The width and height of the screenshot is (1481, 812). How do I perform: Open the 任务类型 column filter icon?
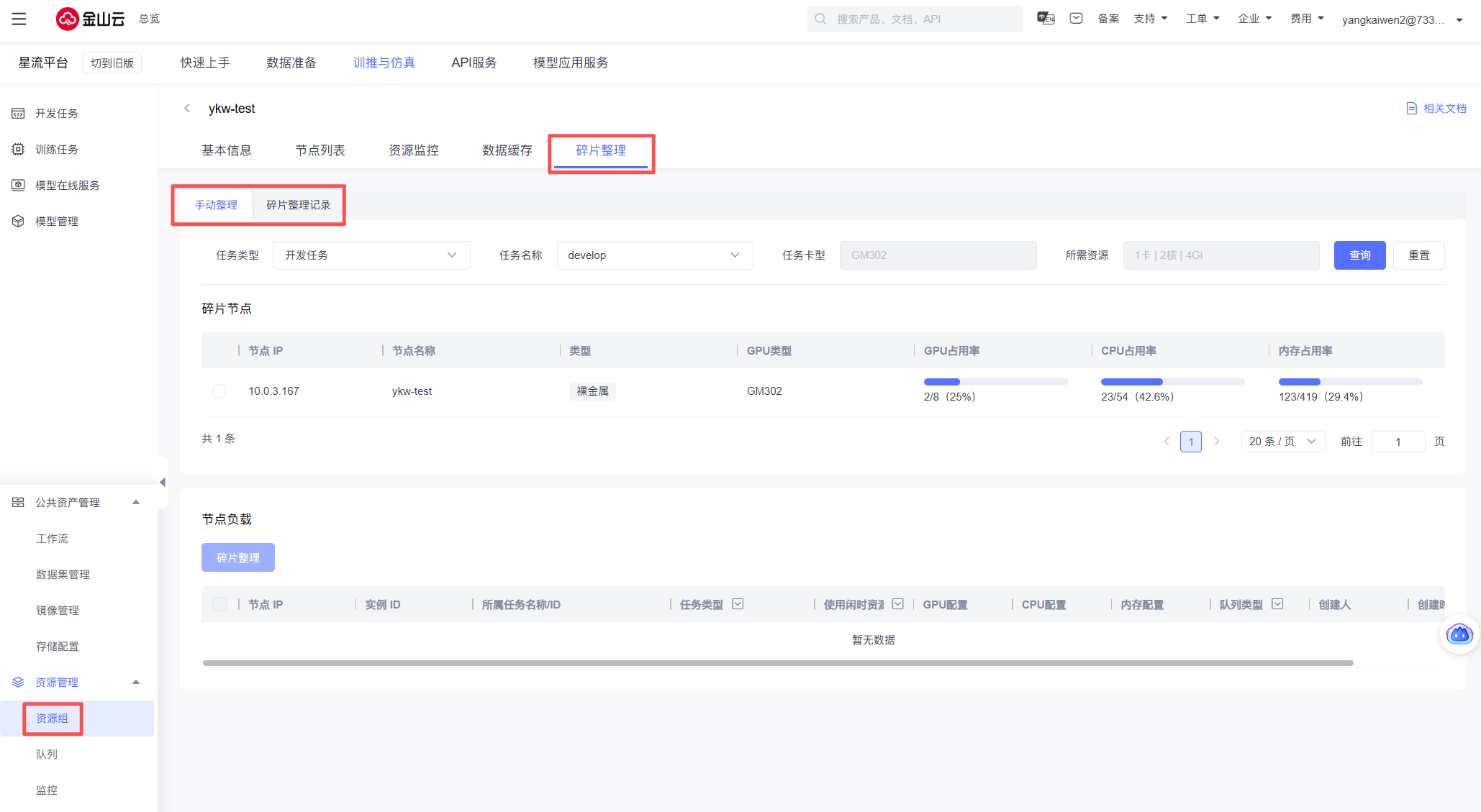point(738,604)
